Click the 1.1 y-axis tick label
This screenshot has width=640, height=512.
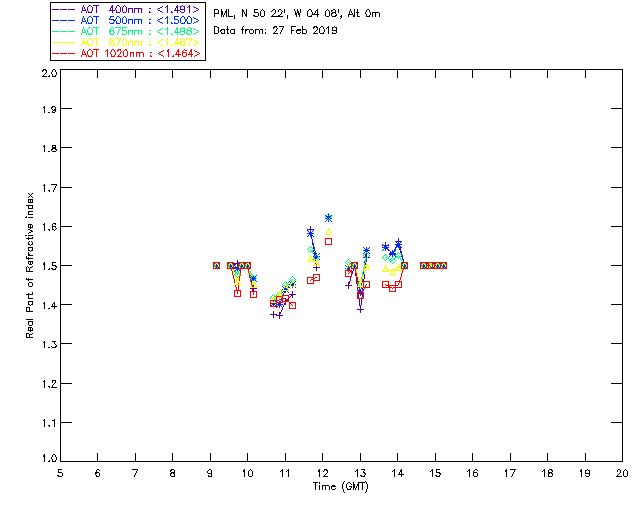click(49, 423)
